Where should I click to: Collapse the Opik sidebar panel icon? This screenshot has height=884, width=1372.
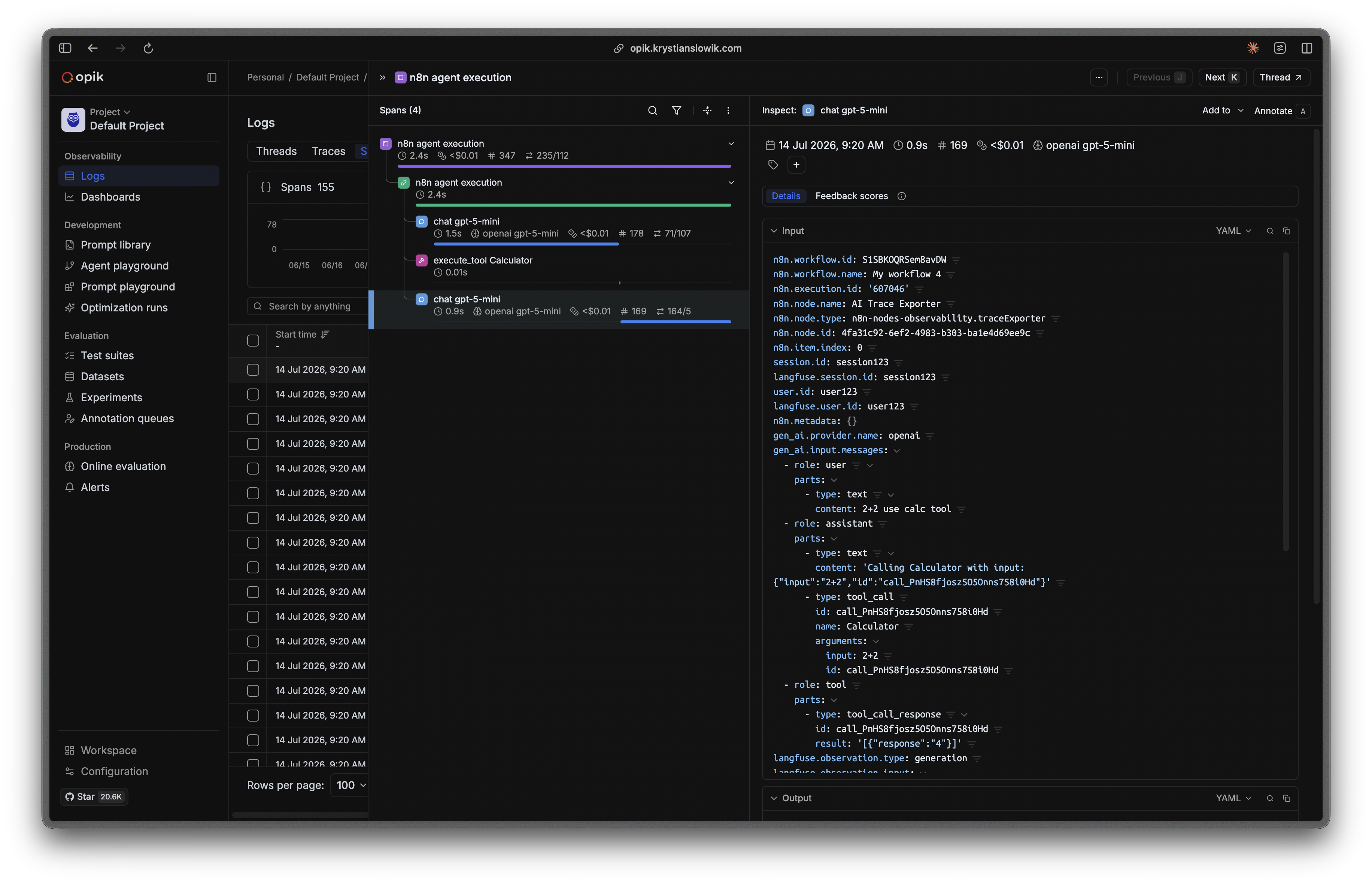pos(212,77)
